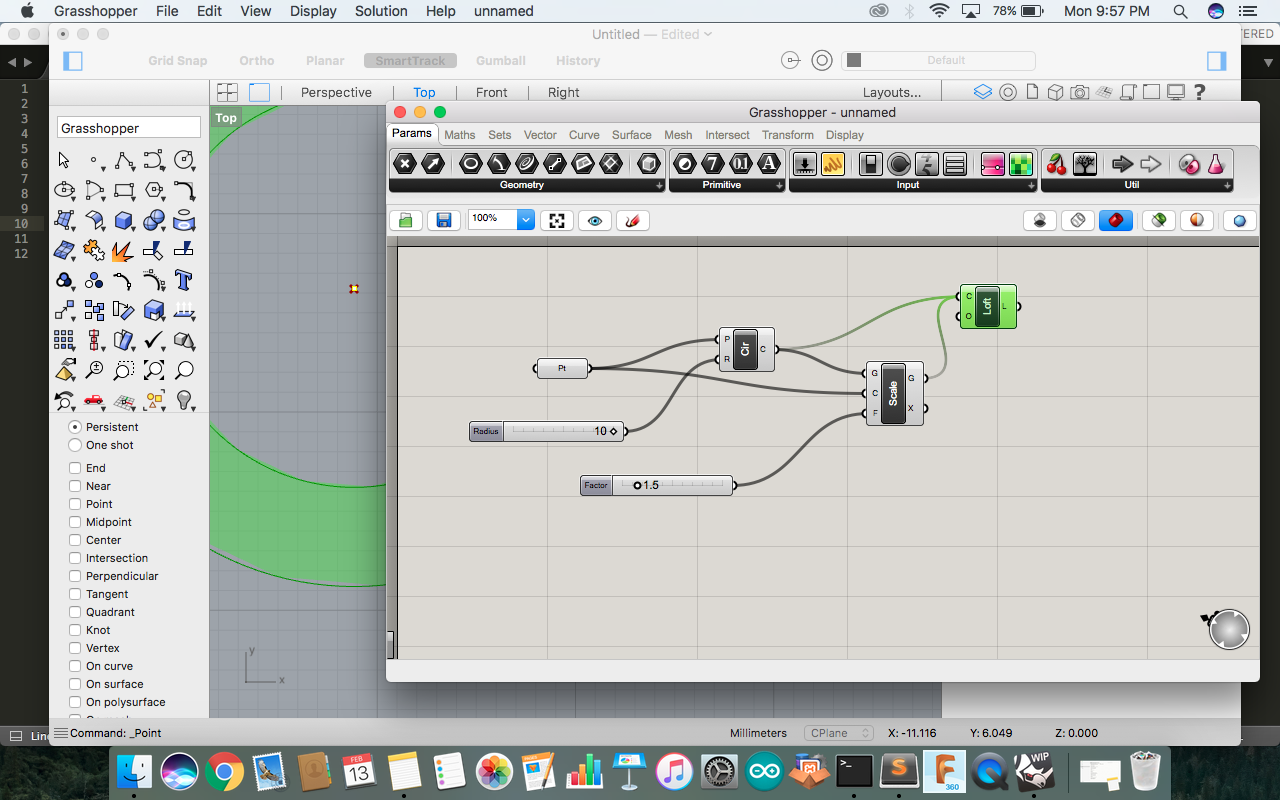Add the Text parameter with the A icon
This screenshot has width=1280, height=800.
768,164
